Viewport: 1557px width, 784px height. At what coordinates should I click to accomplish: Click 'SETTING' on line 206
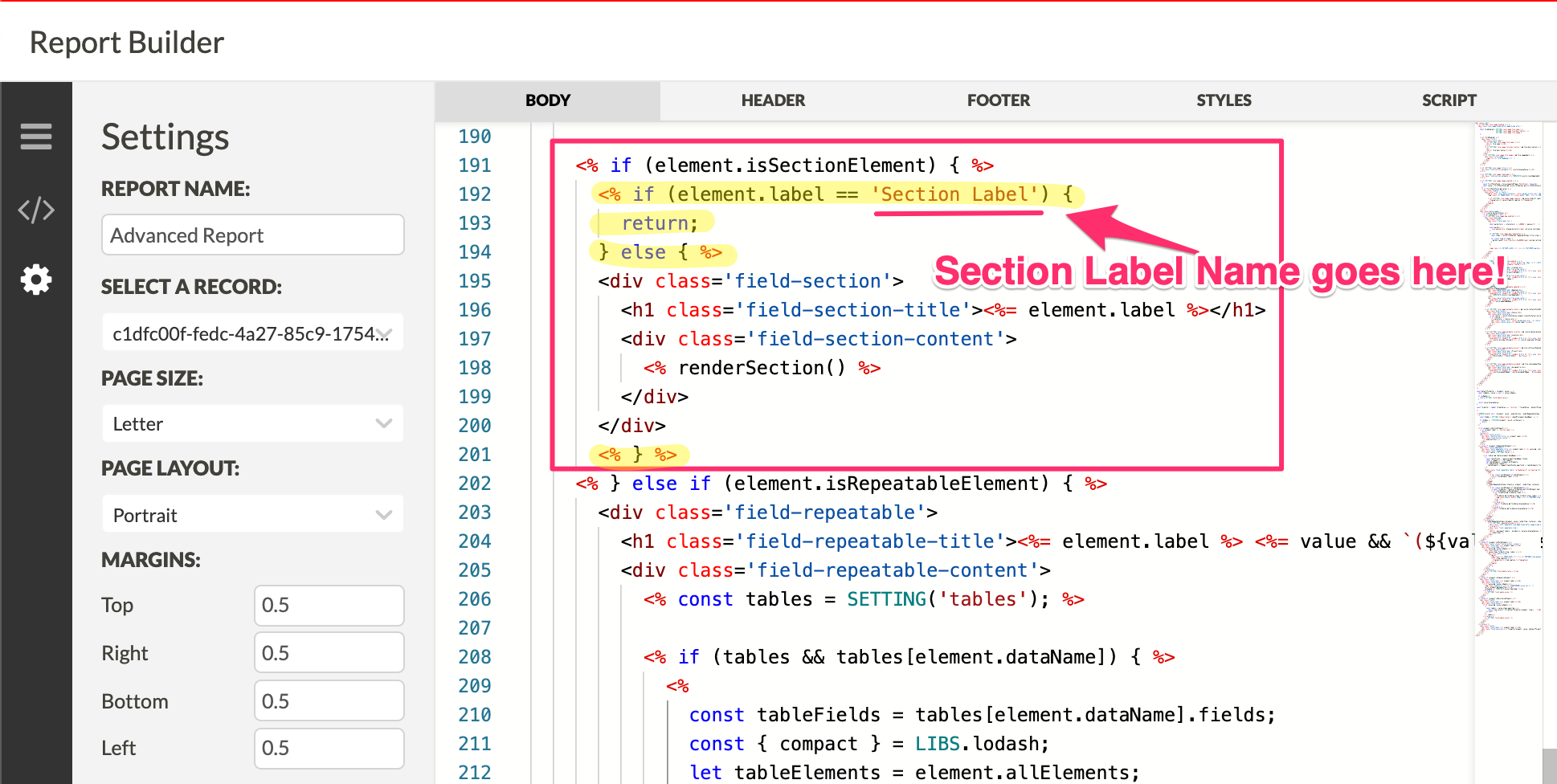[x=887, y=599]
